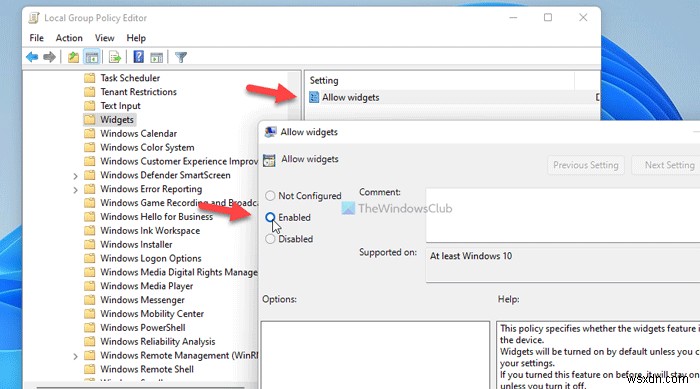
Task: Click the Text Input folder icon
Action: (90, 106)
